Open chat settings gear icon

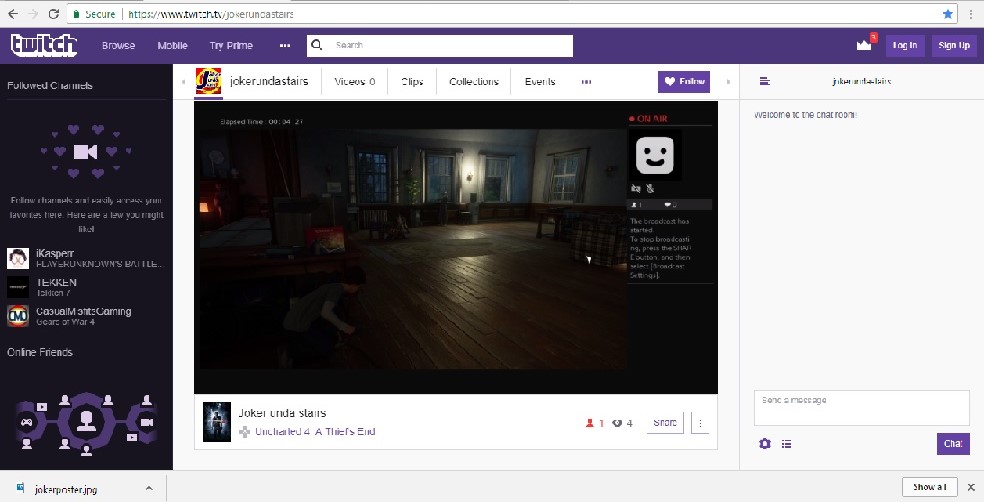(x=764, y=444)
